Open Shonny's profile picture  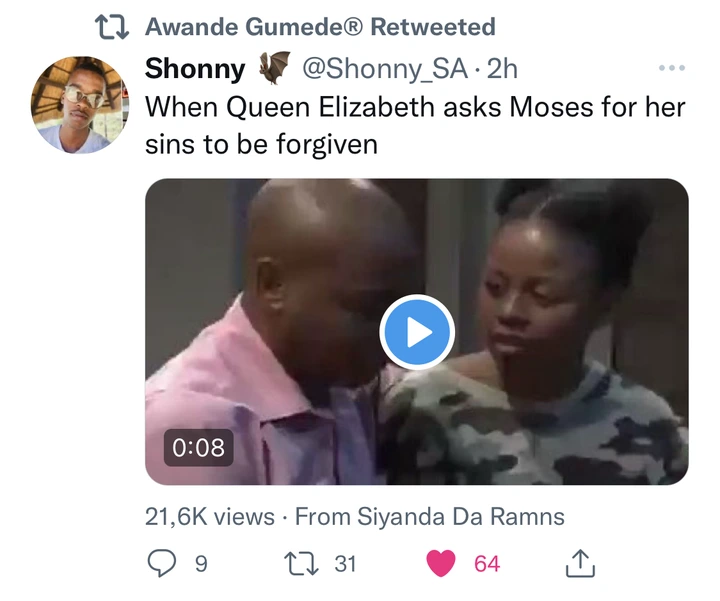click(80, 105)
